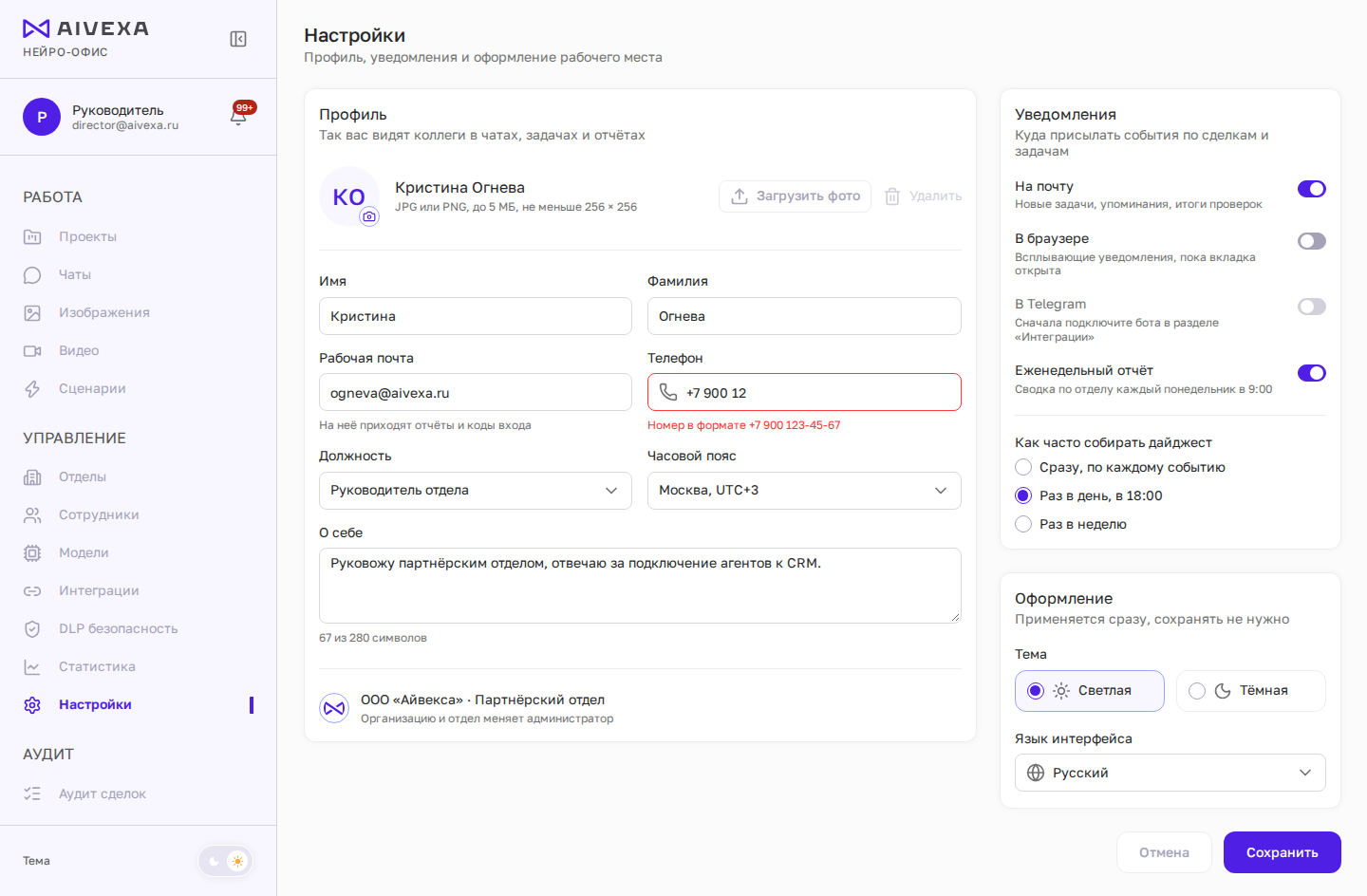Open the Сценарии lightning icon
Image resolution: width=1367 pixels, height=896 pixels.
point(32,388)
